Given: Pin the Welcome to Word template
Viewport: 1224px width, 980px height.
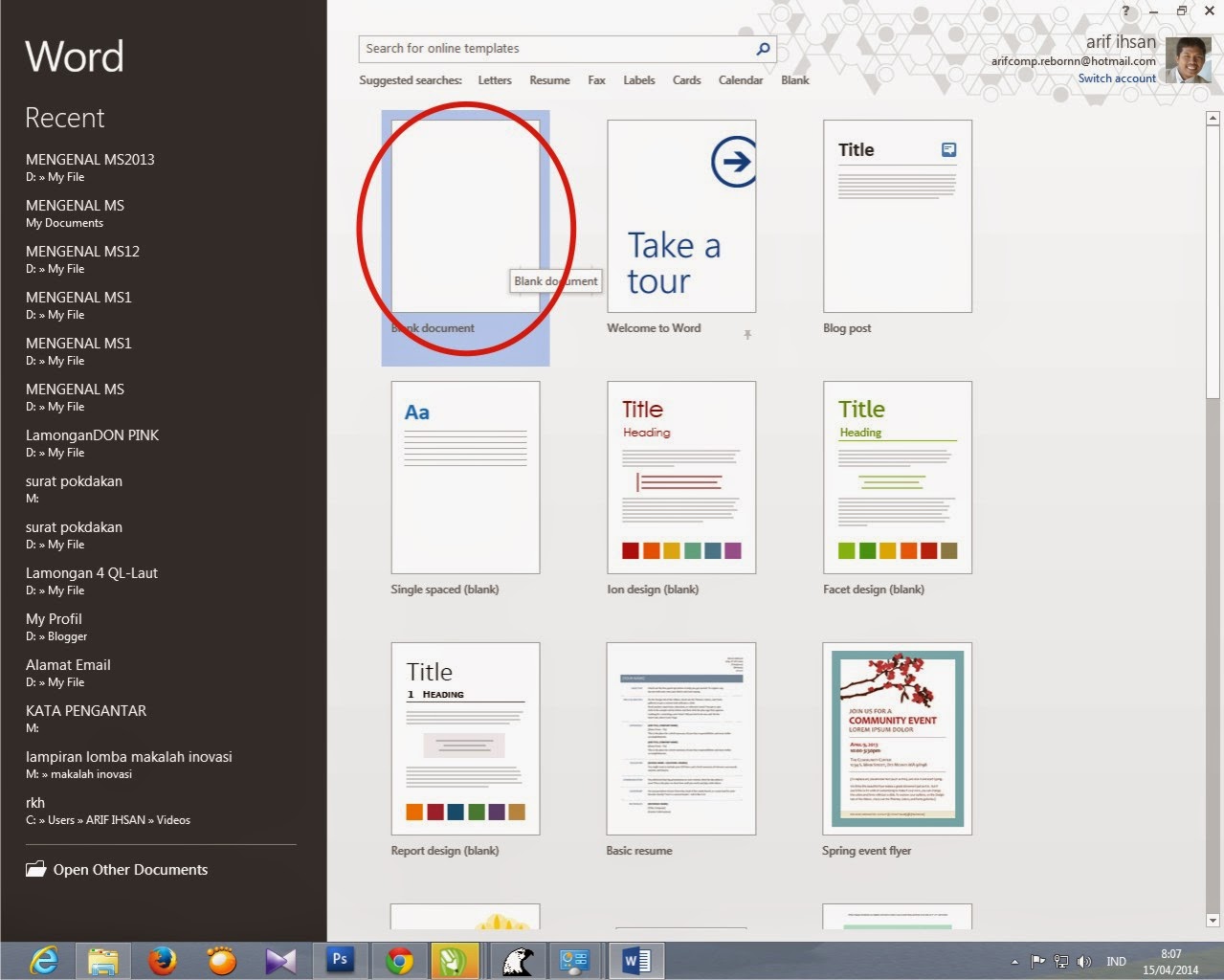Looking at the screenshot, I should tap(747, 334).
